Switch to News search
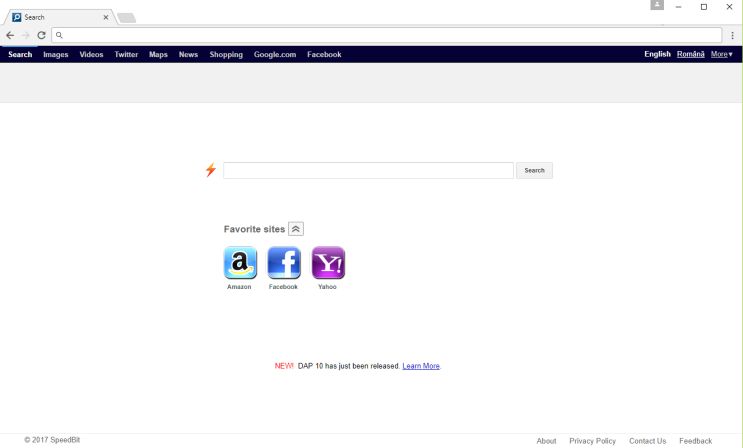This screenshot has height=448, width=743. (x=188, y=55)
